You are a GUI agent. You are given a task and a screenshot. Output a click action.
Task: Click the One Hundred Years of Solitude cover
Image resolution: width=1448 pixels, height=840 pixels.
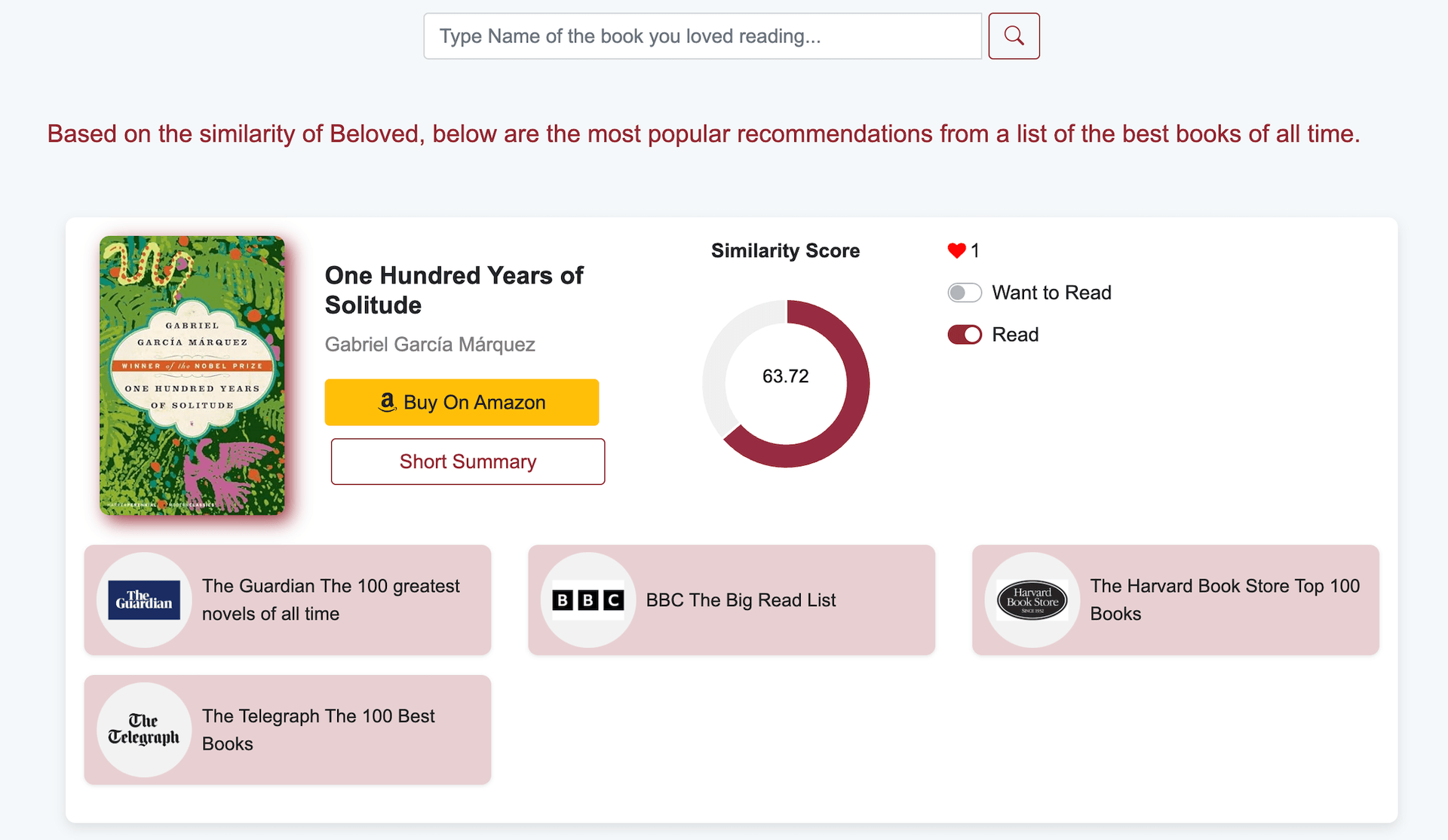(x=192, y=376)
